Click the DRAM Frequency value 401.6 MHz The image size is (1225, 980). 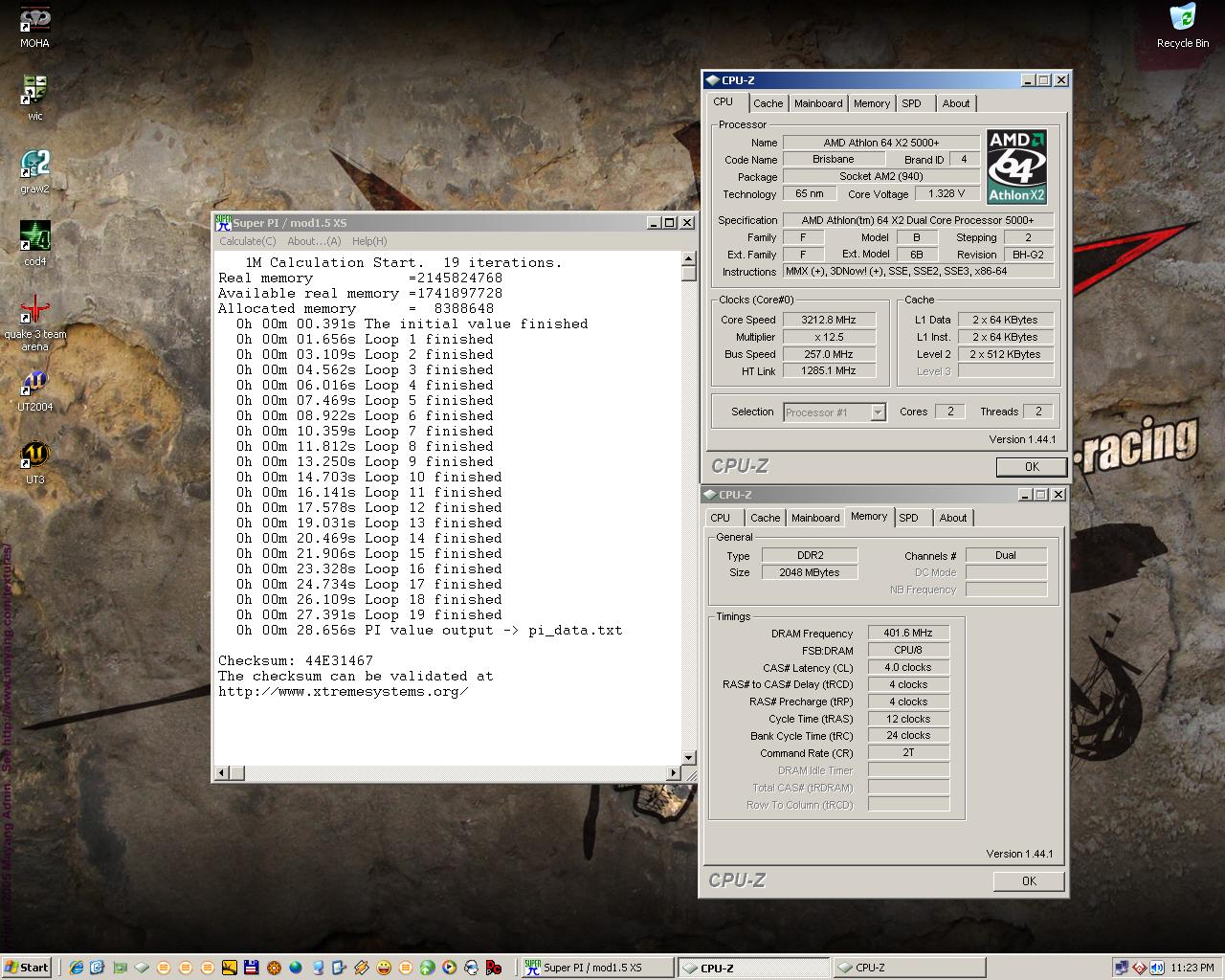908,633
